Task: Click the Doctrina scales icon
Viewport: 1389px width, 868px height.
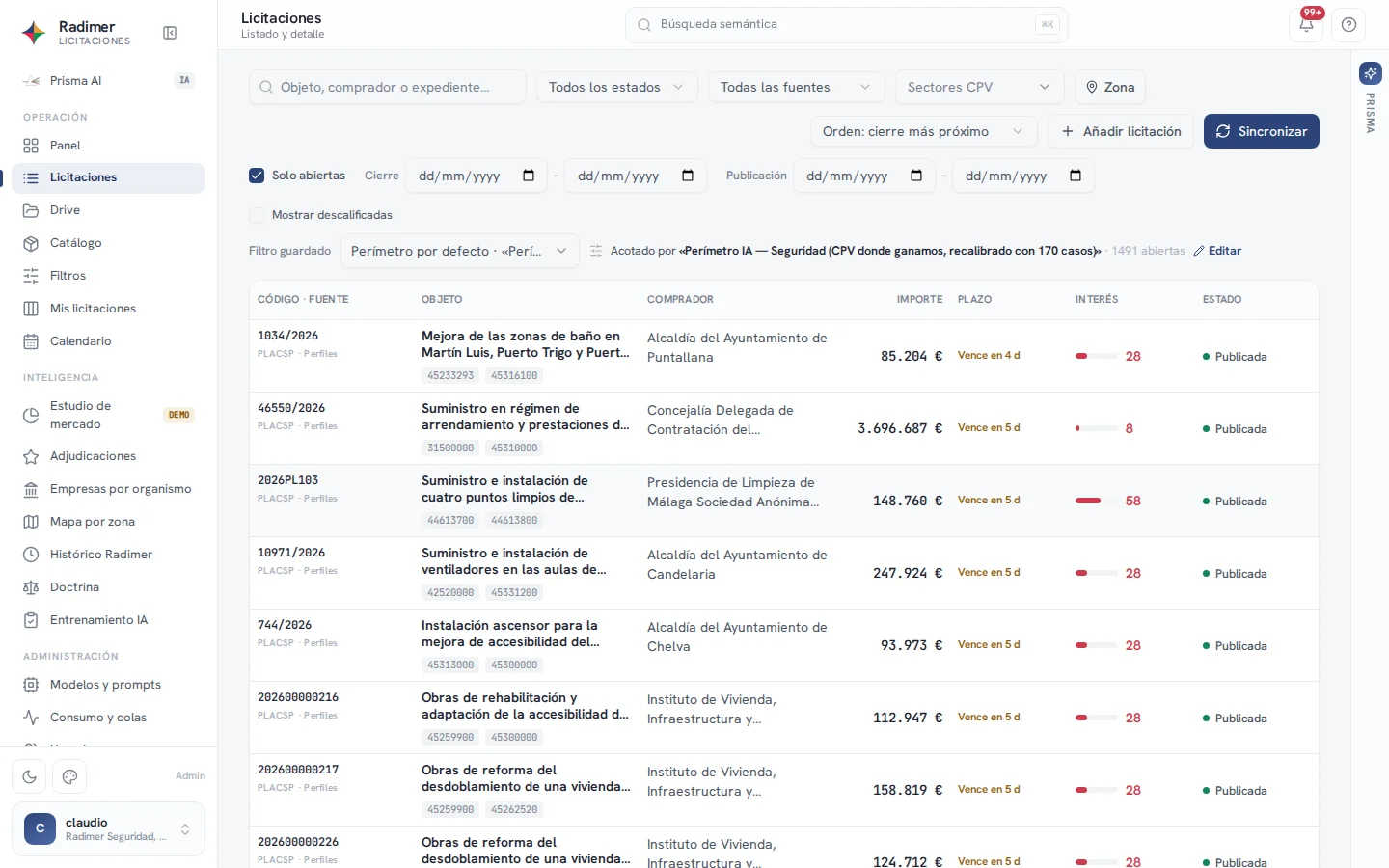Action: pos(31,587)
